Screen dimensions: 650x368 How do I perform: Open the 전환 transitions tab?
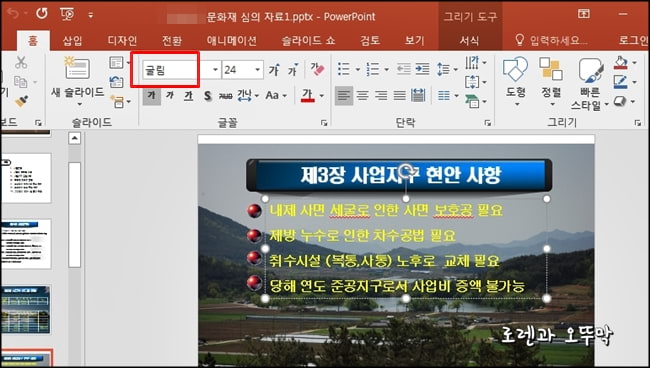(172, 41)
